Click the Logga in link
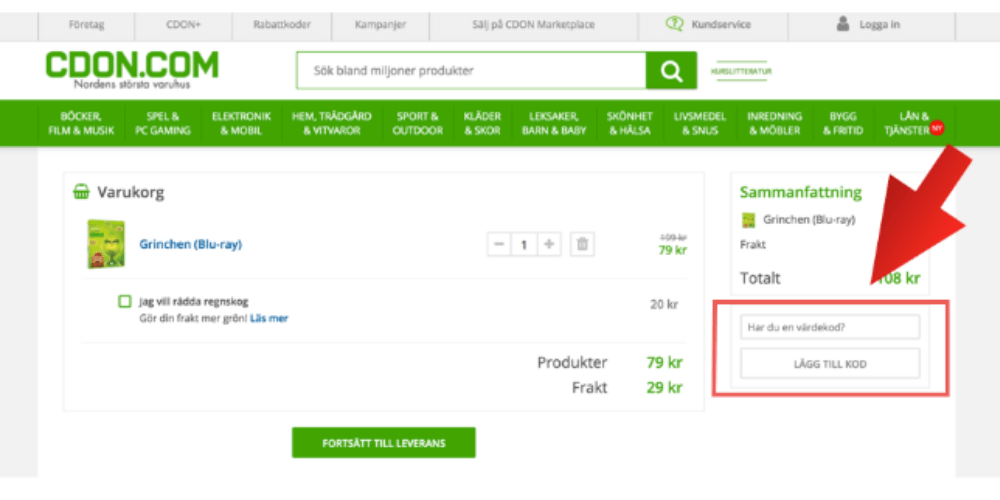 click(879, 25)
